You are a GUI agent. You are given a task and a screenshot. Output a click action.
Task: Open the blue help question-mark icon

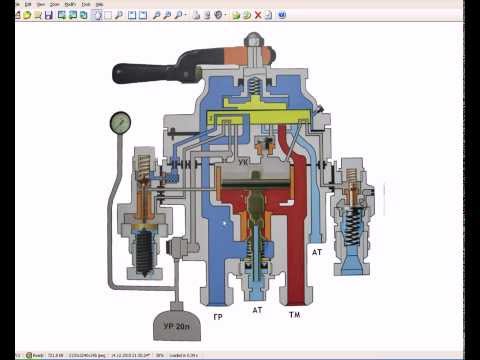[x=282, y=15]
